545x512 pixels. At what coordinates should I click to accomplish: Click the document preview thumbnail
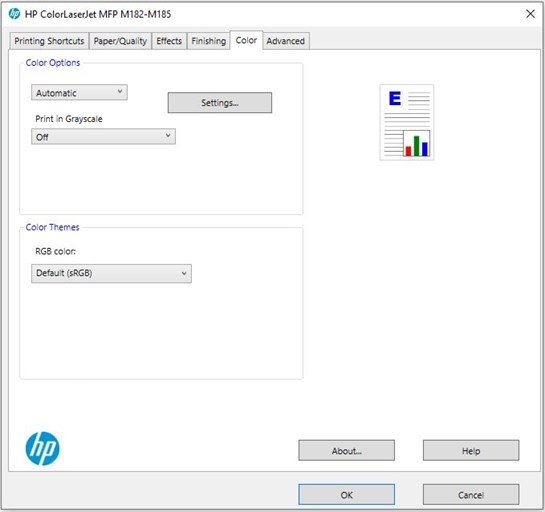407,122
